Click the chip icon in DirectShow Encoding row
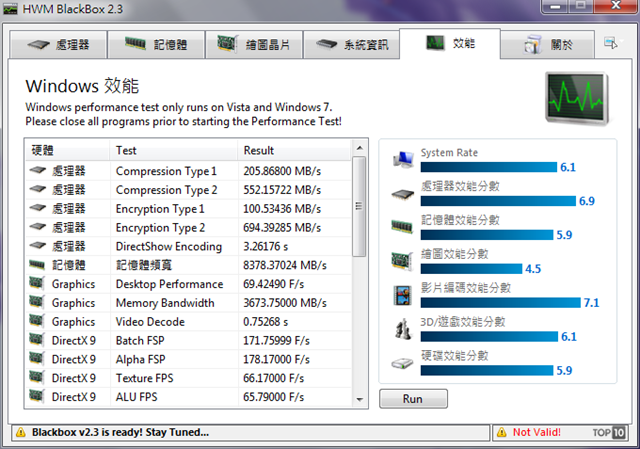Image resolution: width=640 pixels, height=449 pixels. 38,245
